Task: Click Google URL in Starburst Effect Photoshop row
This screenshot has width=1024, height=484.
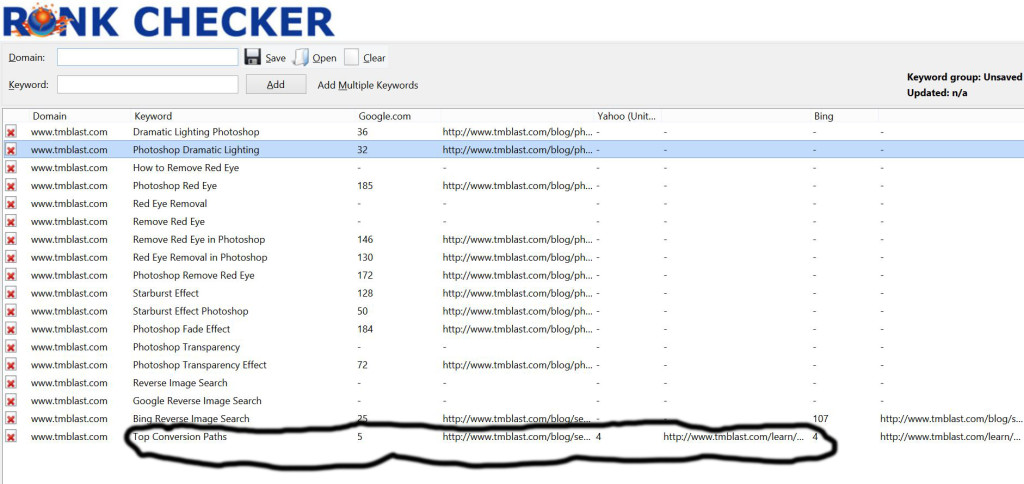Action: (x=517, y=311)
